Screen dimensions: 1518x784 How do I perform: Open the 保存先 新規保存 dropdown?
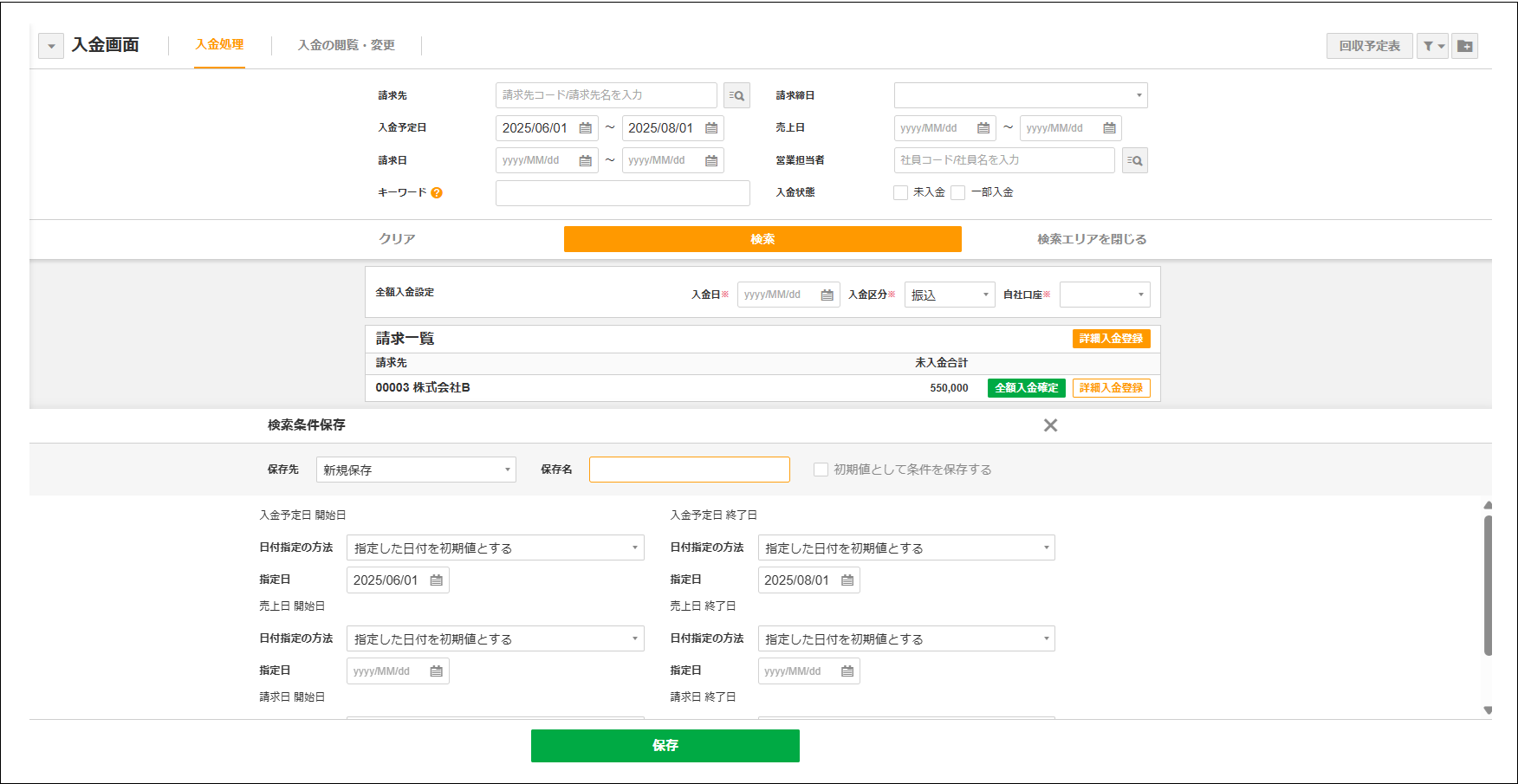click(416, 470)
